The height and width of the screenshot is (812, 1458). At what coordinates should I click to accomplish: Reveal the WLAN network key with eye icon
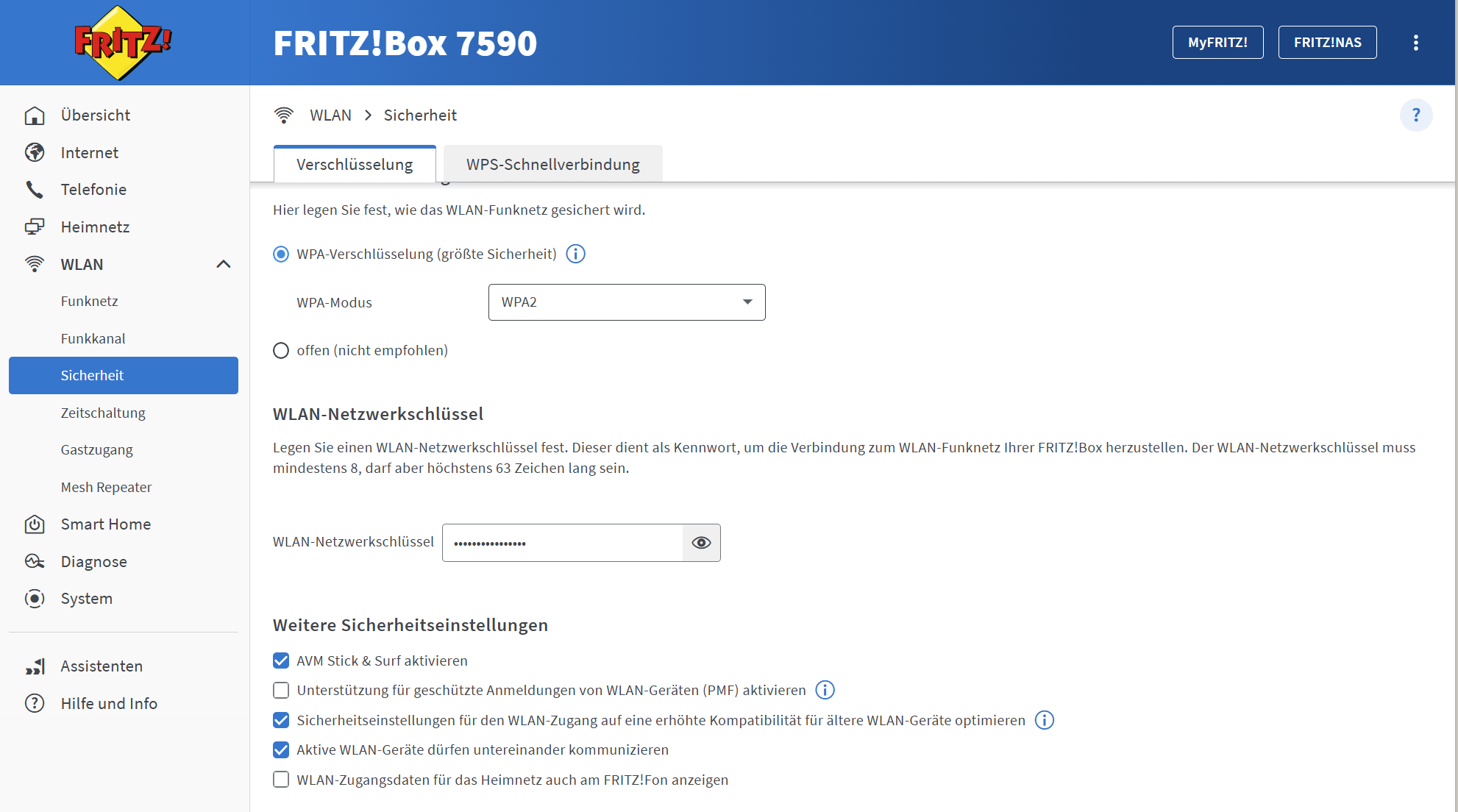click(701, 543)
